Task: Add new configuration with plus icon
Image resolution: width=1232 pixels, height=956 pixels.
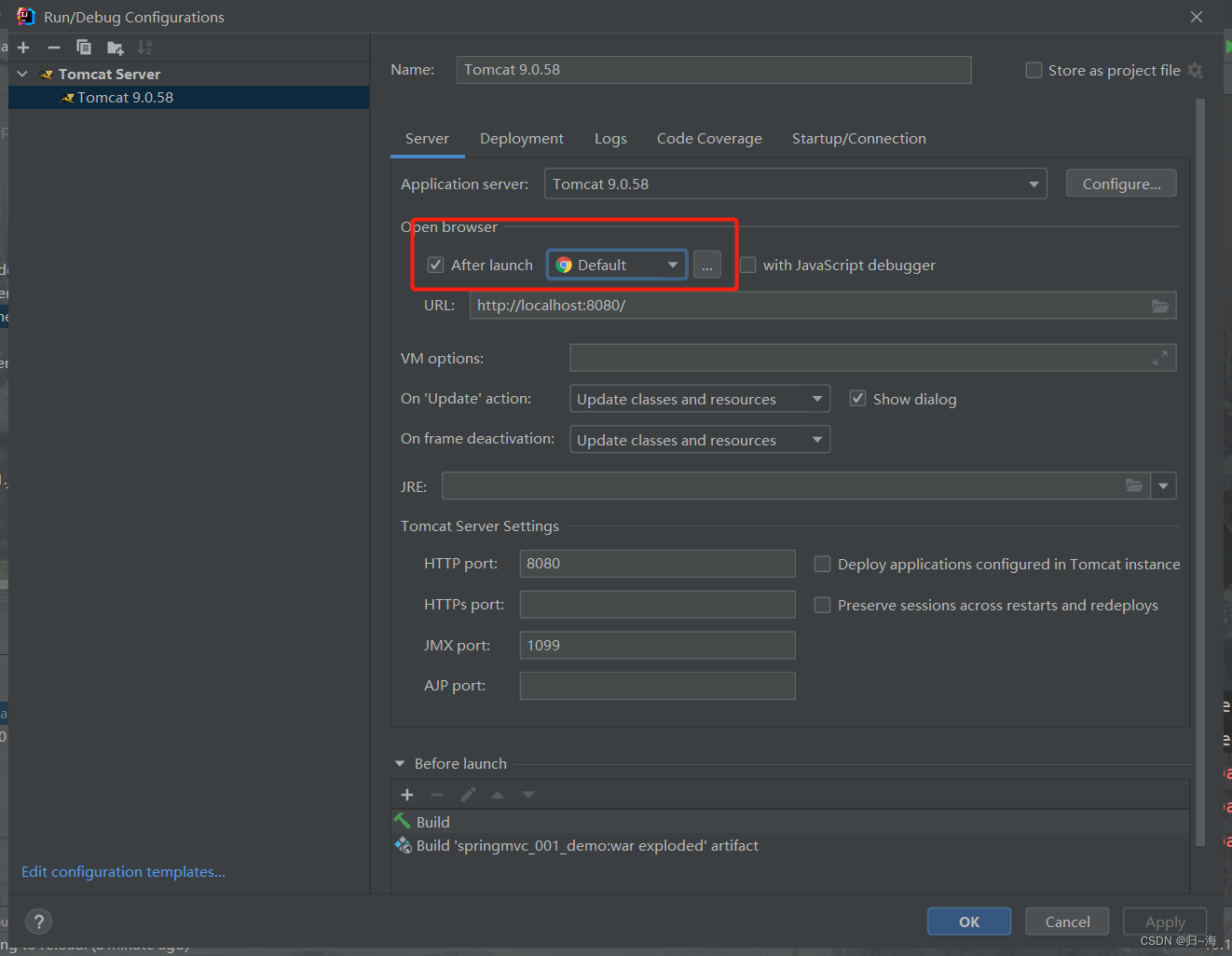Action: tap(24, 48)
